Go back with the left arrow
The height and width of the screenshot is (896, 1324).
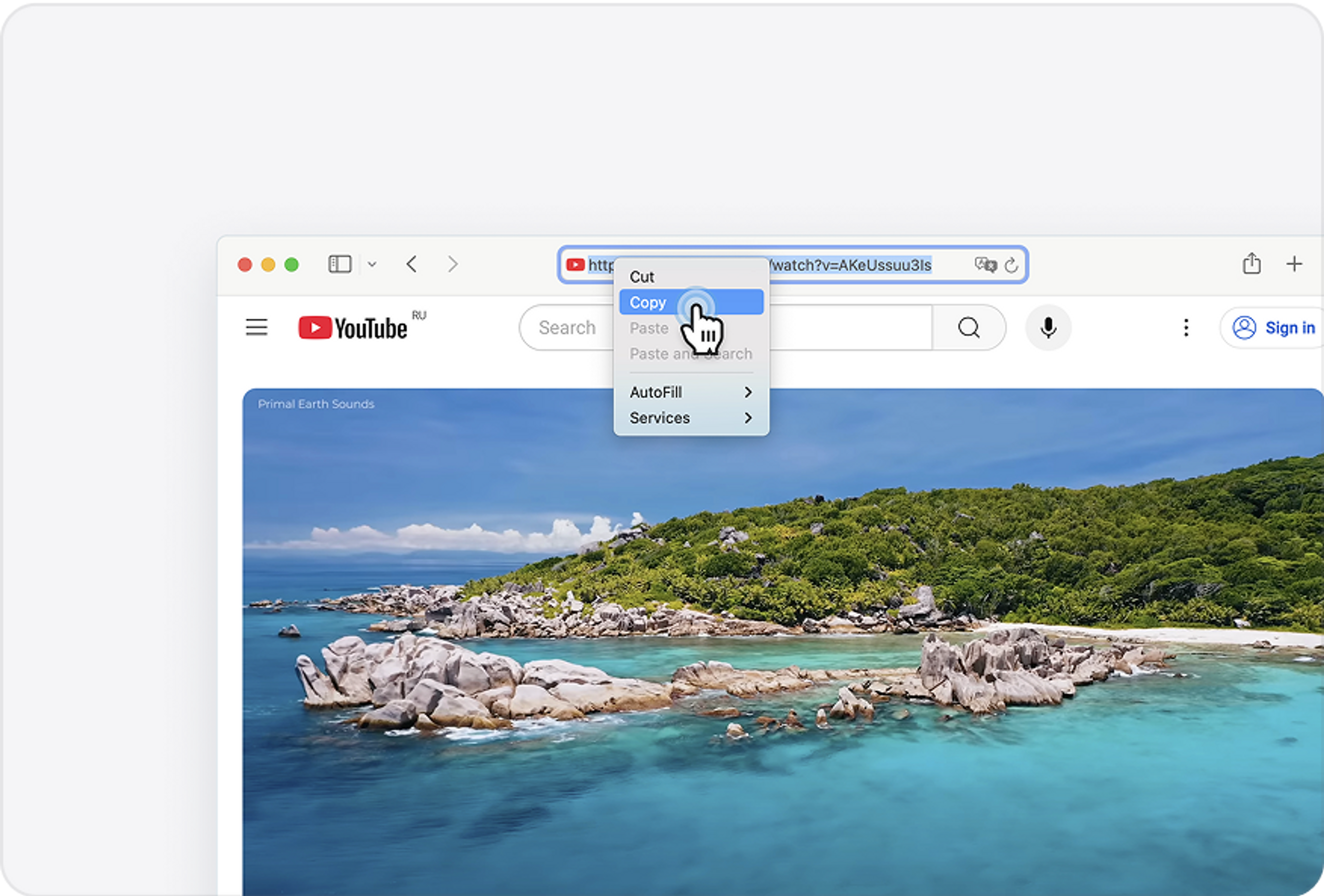pos(412,264)
